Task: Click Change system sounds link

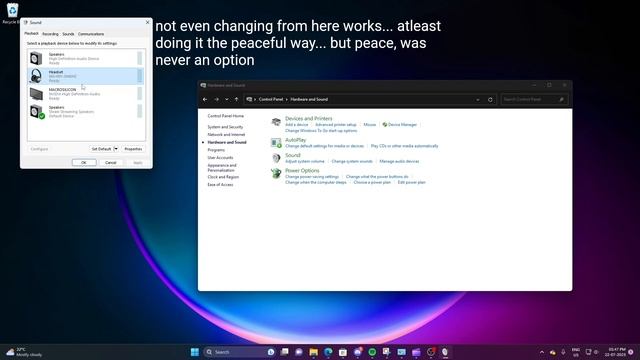Action: coord(352,161)
